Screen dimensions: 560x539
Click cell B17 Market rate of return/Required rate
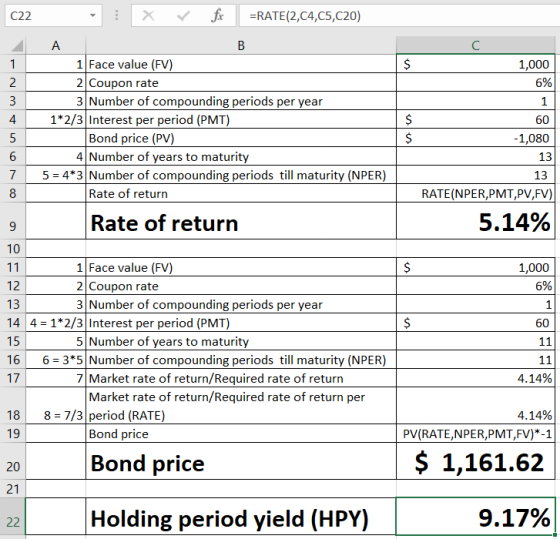click(241, 378)
